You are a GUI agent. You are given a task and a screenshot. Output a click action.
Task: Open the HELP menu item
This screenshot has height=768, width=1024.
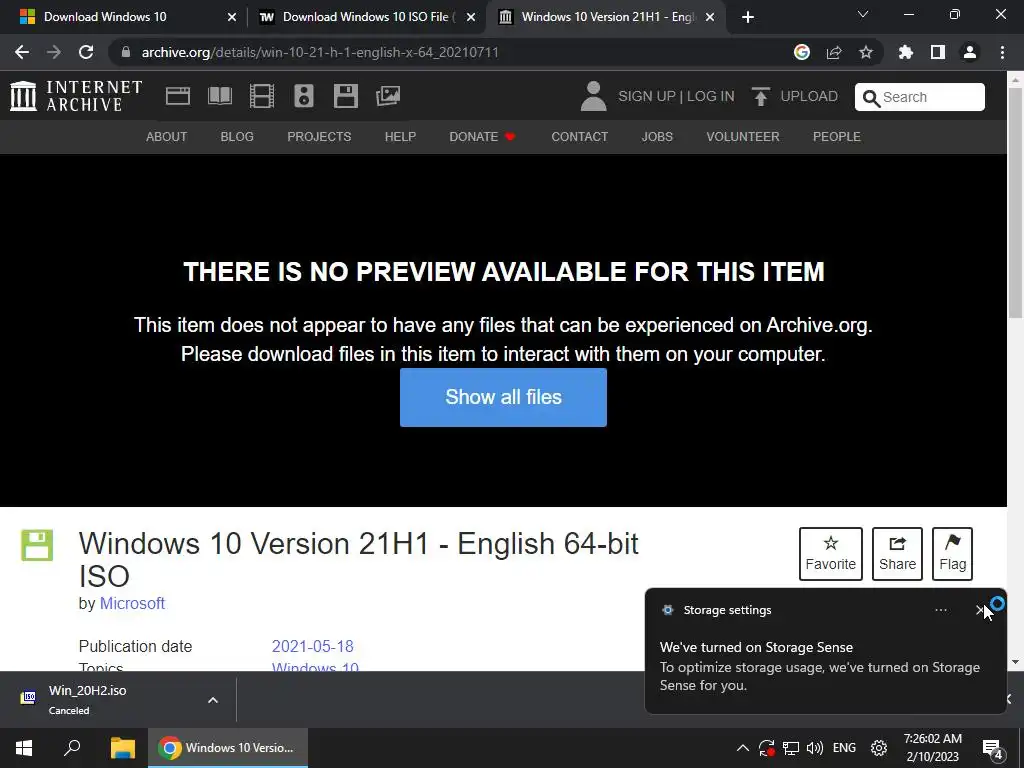point(400,136)
